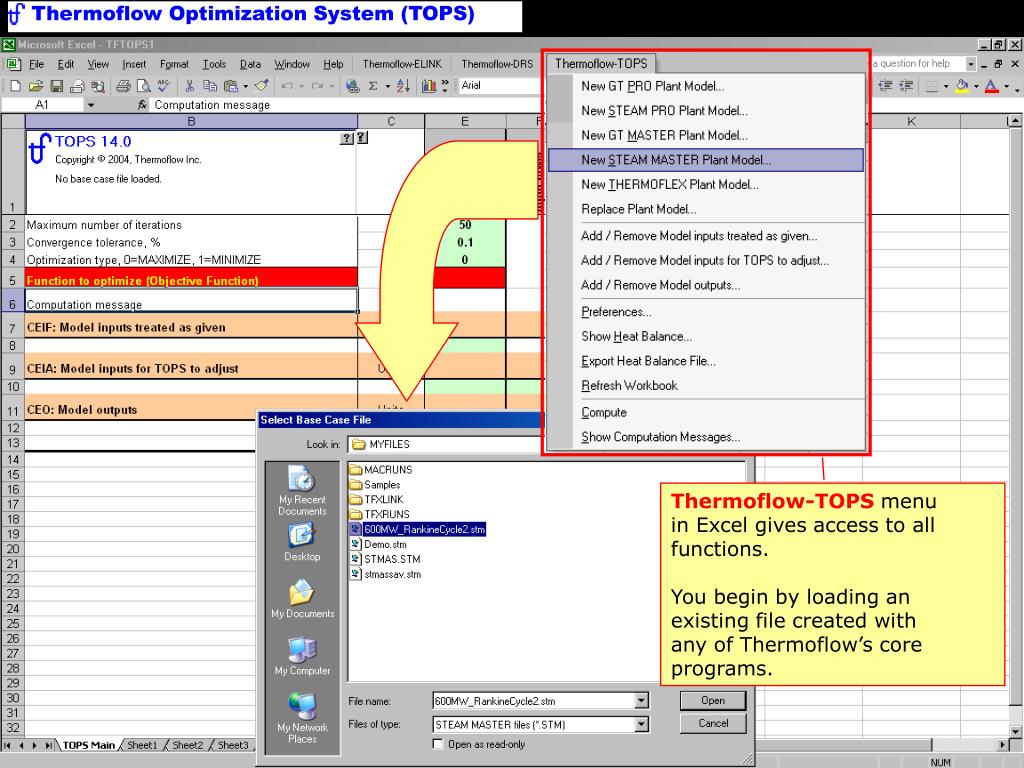The width and height of the screenshot is (1024, 768).
Task: Open the Name Box dropdown arrow
Action: click(x=91, y=104)
